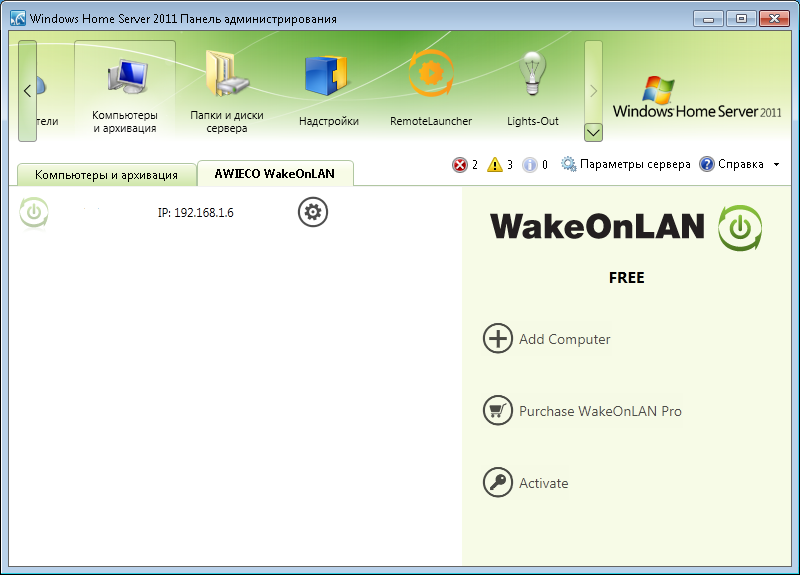Select the AWIECO WakeOnLAN tab
Image resolution: width=800 pixels, height=576 pixels.
[274, 173]
